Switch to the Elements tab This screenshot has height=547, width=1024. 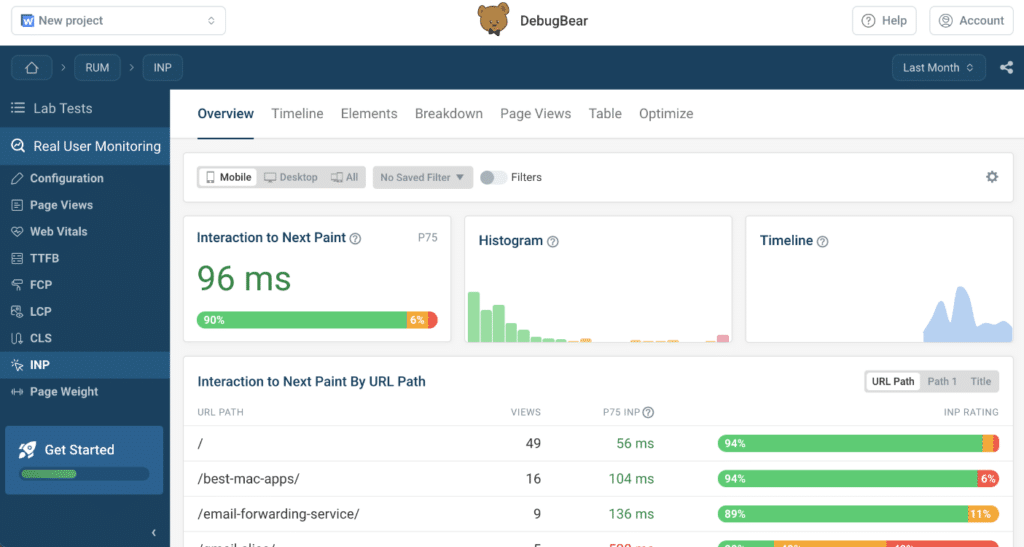[x=369, y=114]
